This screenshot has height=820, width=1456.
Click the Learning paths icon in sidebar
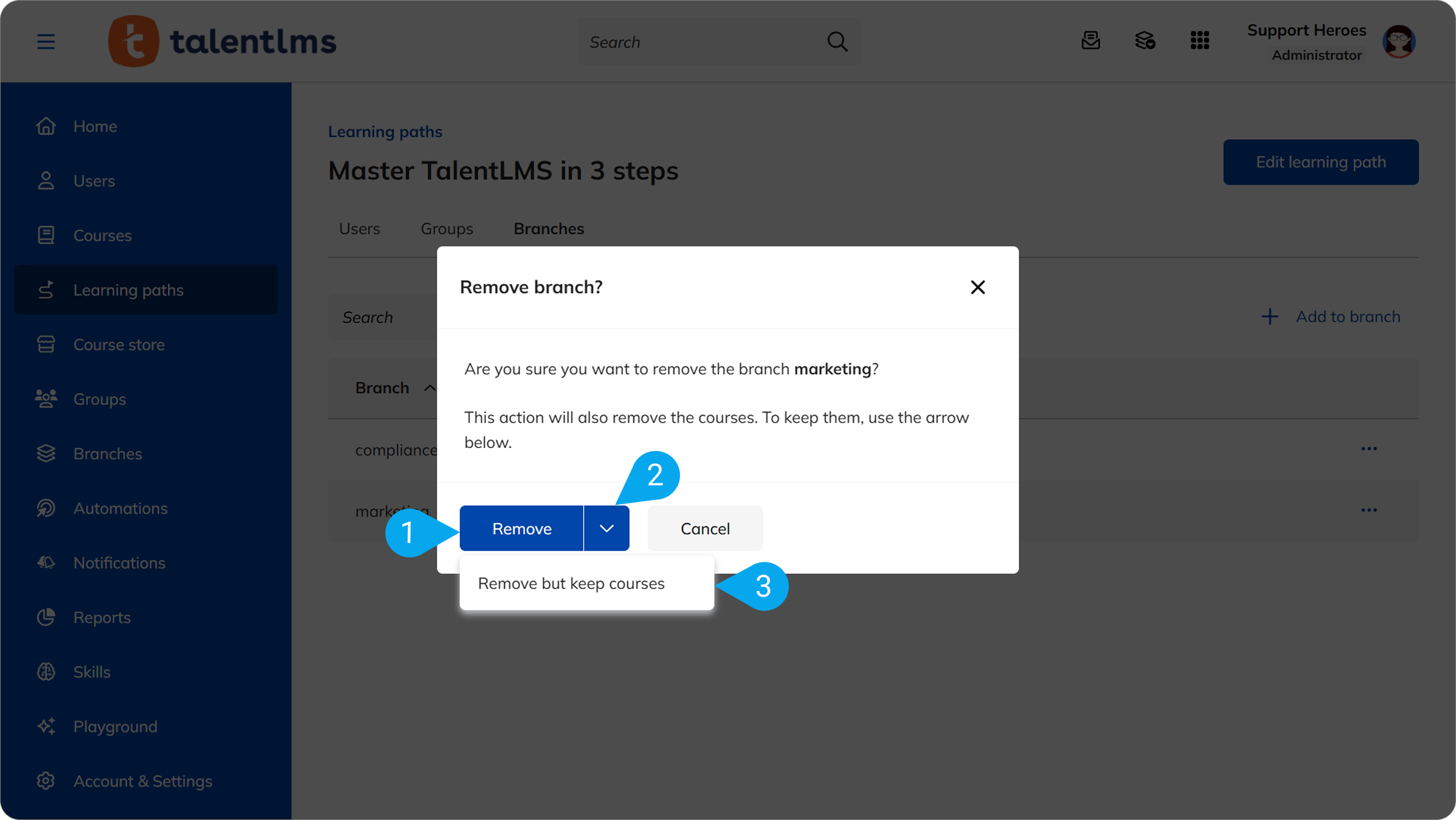pyautogui.click(x=46, y=290)
